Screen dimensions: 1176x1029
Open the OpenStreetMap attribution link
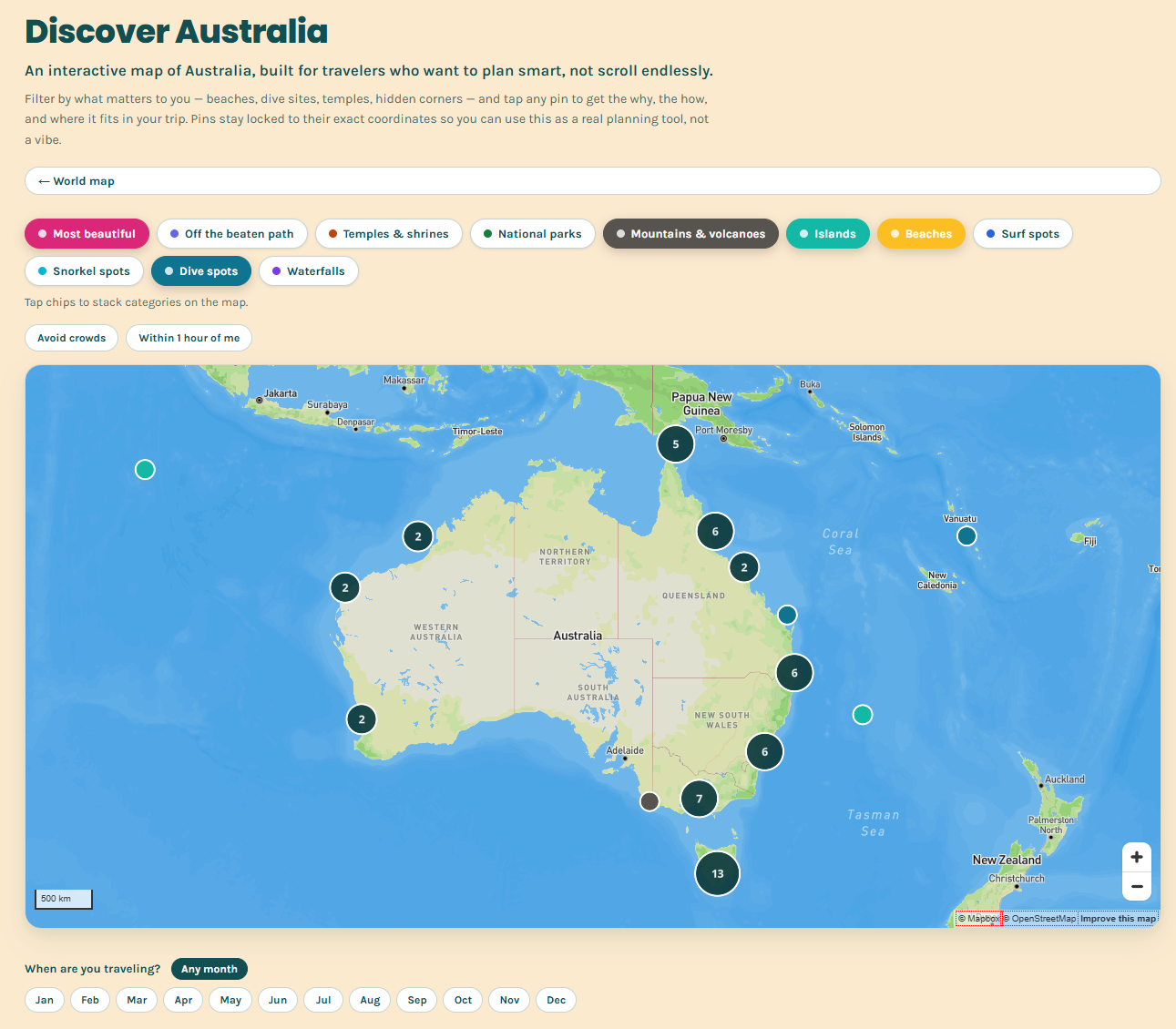[x=1040, y=919]
